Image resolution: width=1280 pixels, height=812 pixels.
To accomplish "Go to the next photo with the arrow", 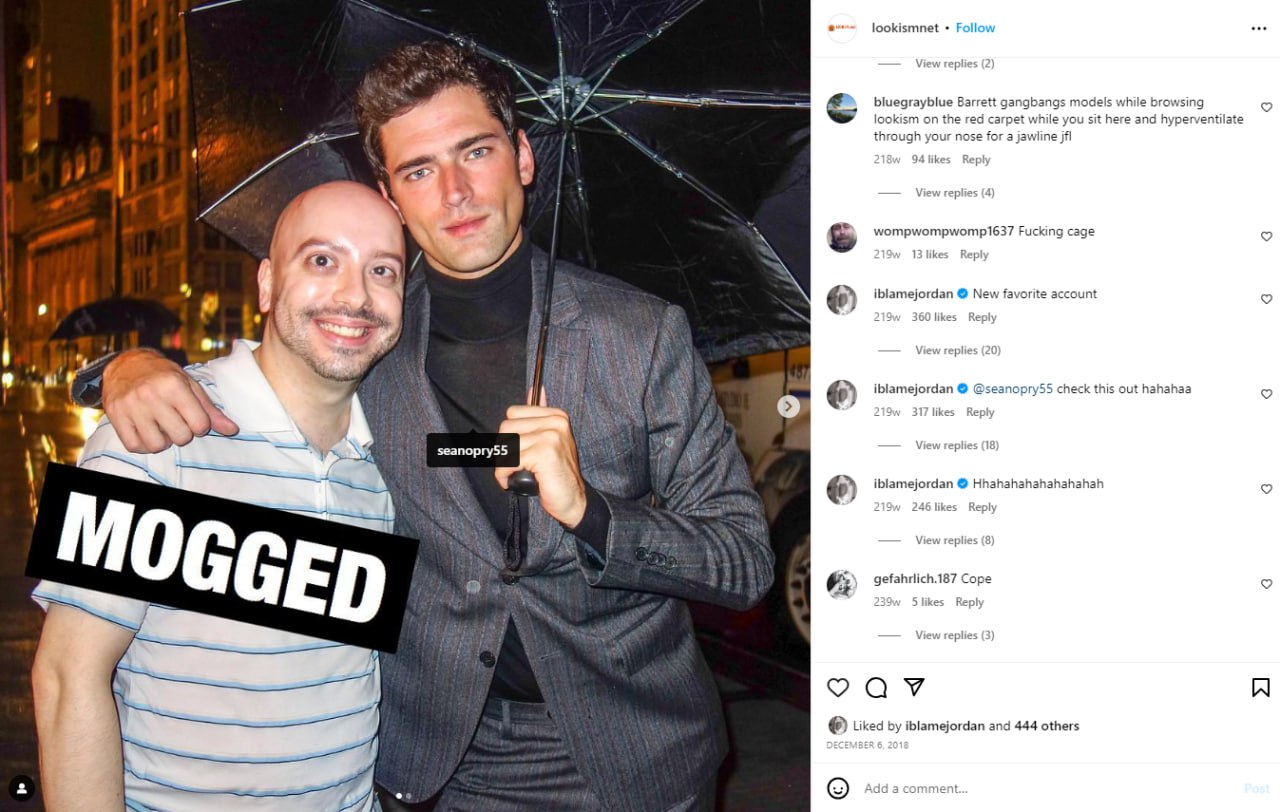I will pos(789,406).
